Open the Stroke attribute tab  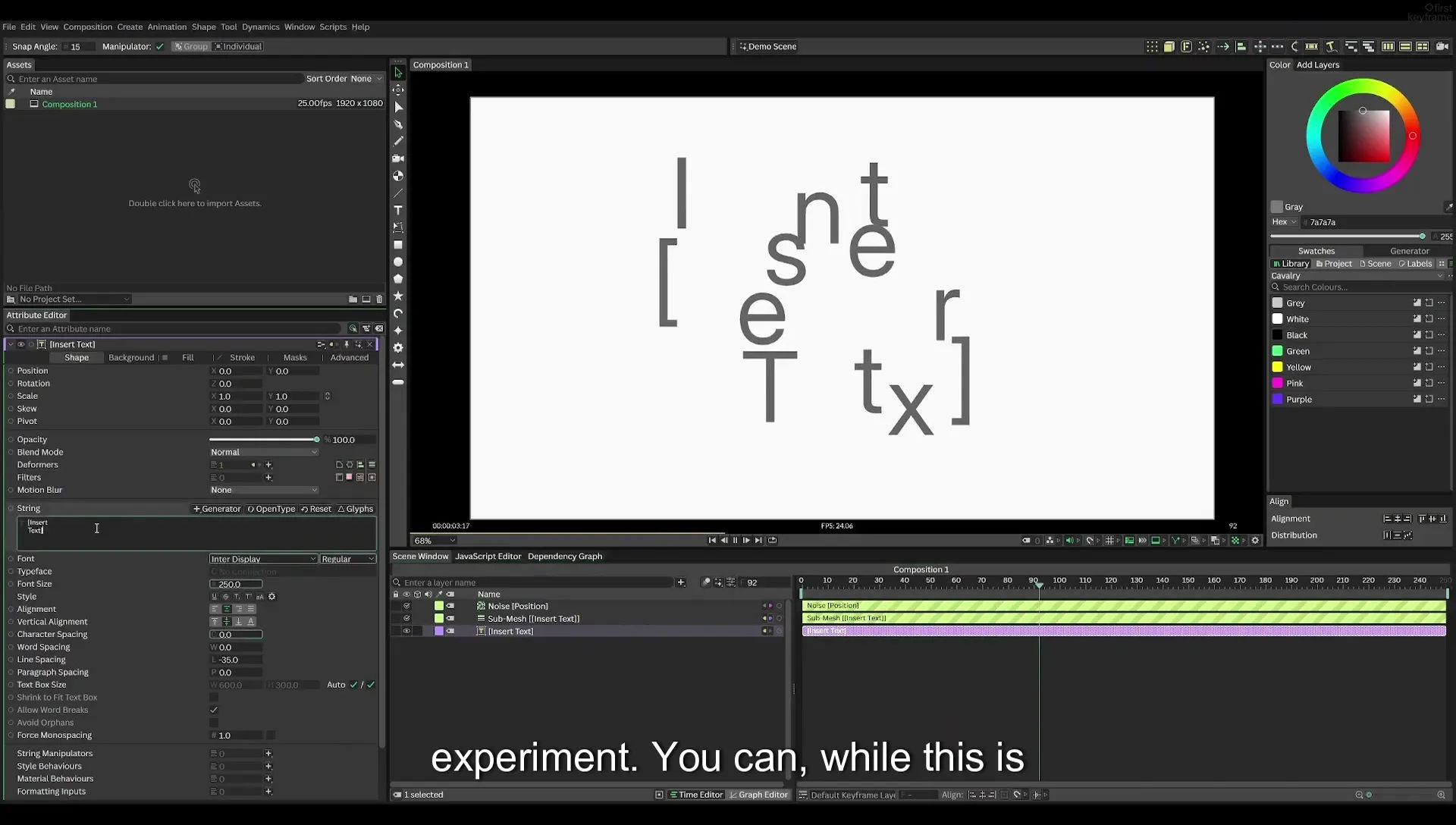242,358
